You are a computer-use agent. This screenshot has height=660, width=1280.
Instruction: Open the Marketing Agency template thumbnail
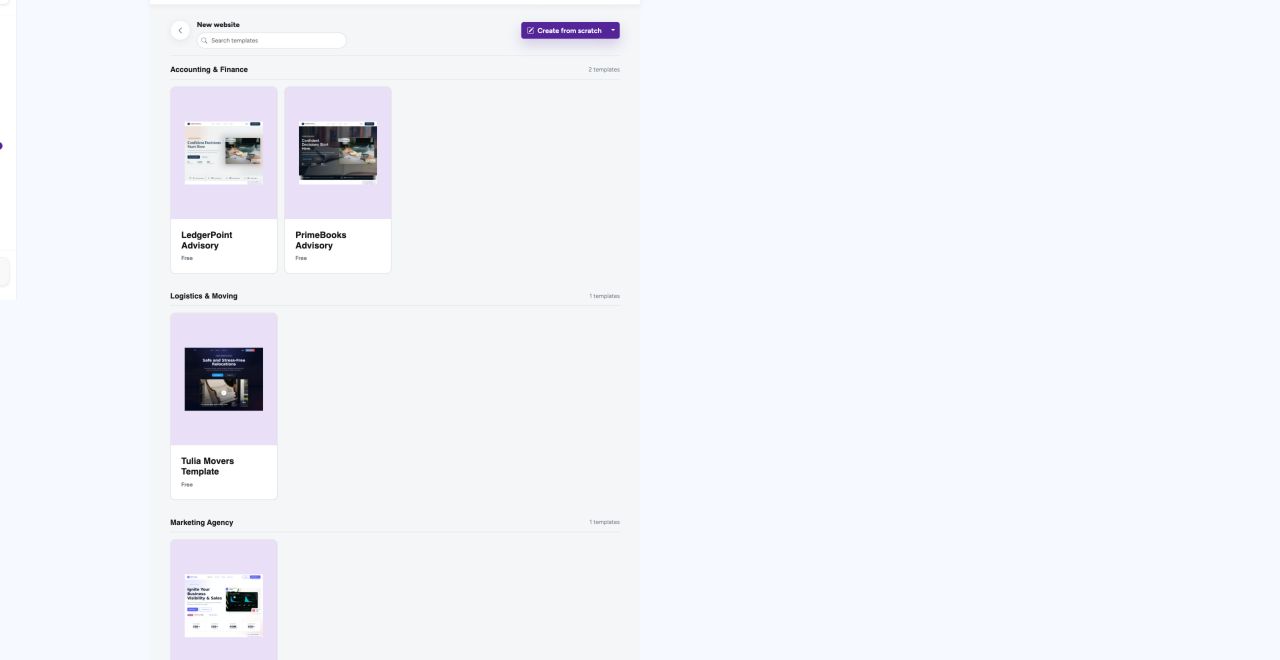224,600
